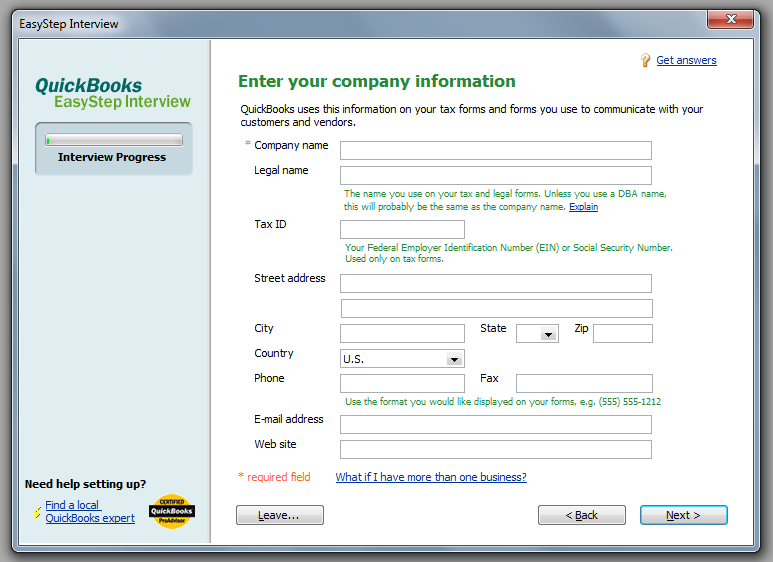Click the E-mail address label
This screenshot has width=773, height=562.
288,419
